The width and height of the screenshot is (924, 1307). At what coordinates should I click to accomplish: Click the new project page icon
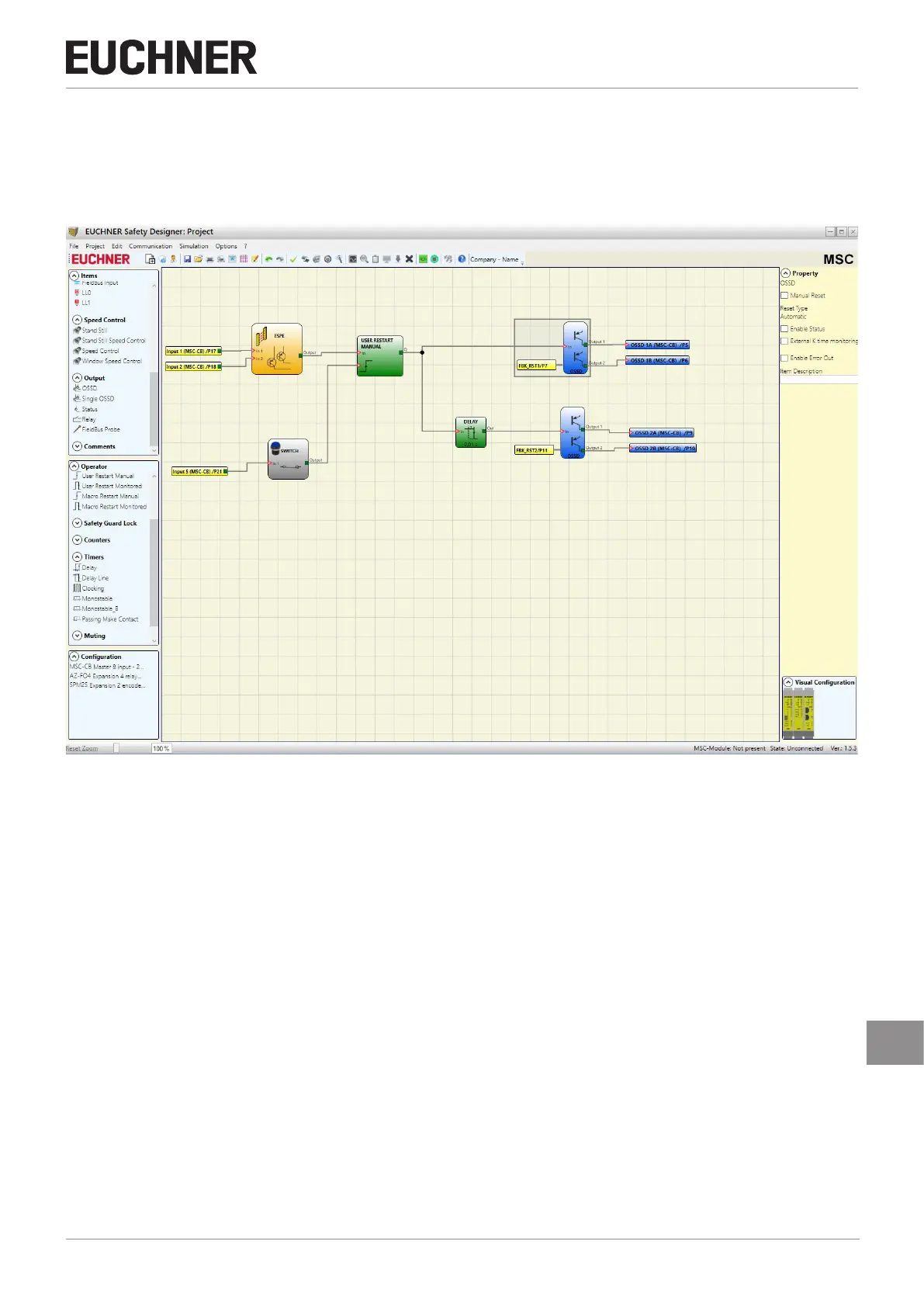click(151, 259)
